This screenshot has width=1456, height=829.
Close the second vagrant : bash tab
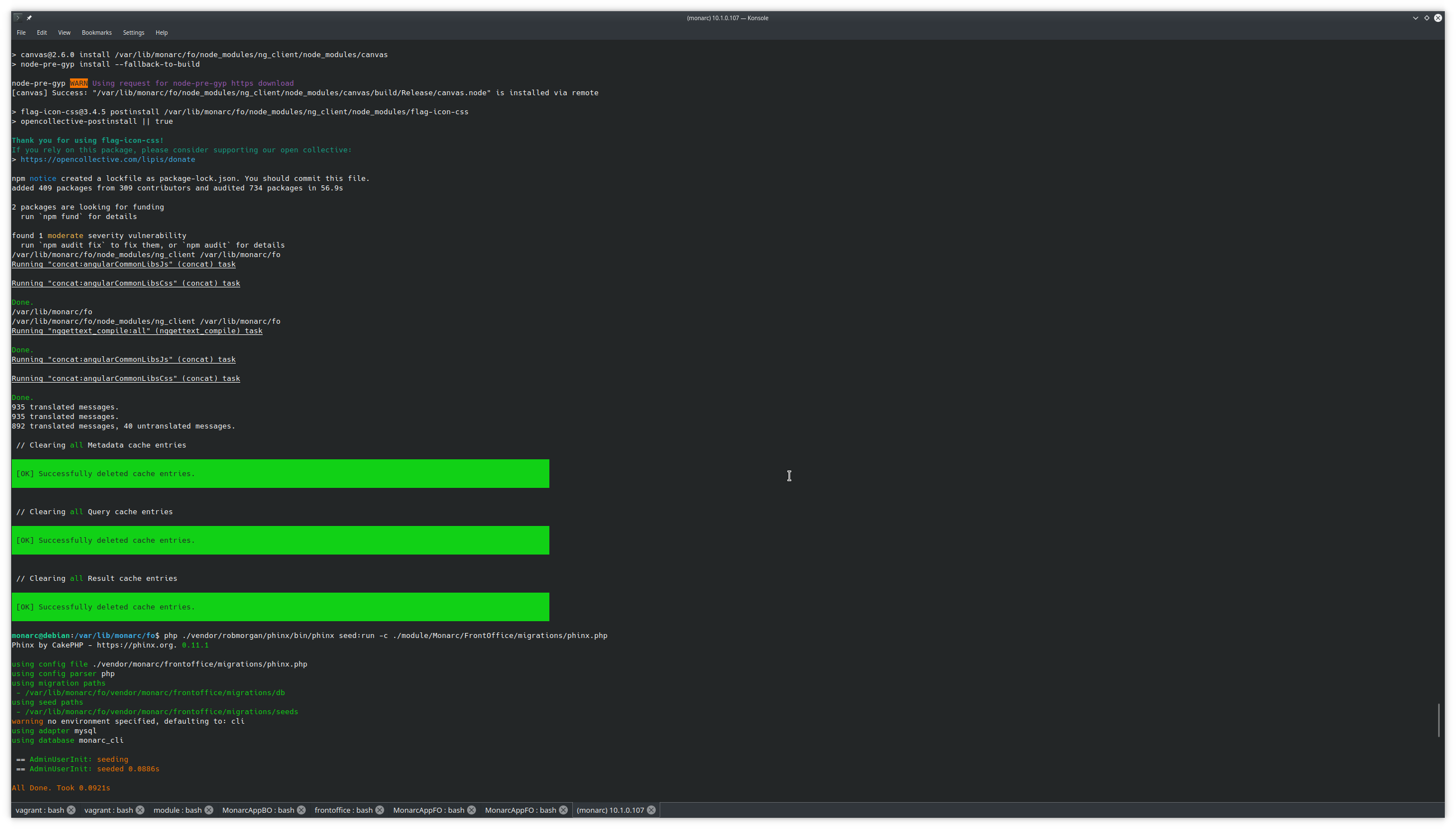coord(139,809)
